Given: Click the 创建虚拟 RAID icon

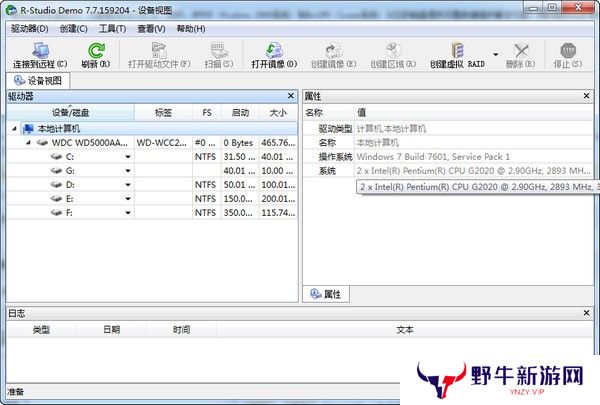Looking at the screenshot, I should 457,50.
